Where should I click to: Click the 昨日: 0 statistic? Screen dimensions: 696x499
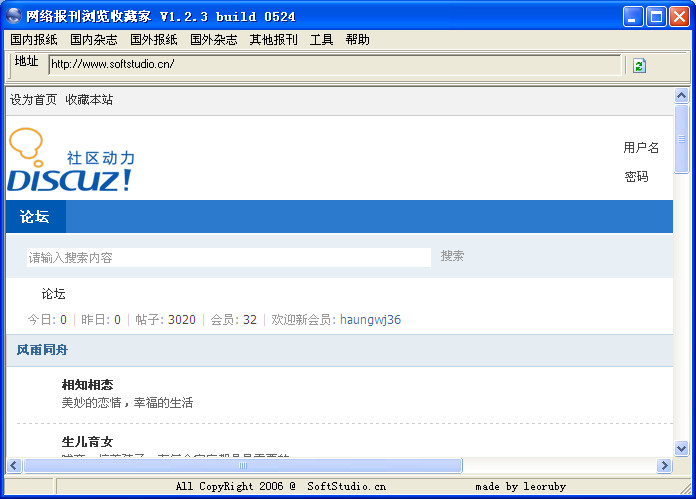point(101,320)
